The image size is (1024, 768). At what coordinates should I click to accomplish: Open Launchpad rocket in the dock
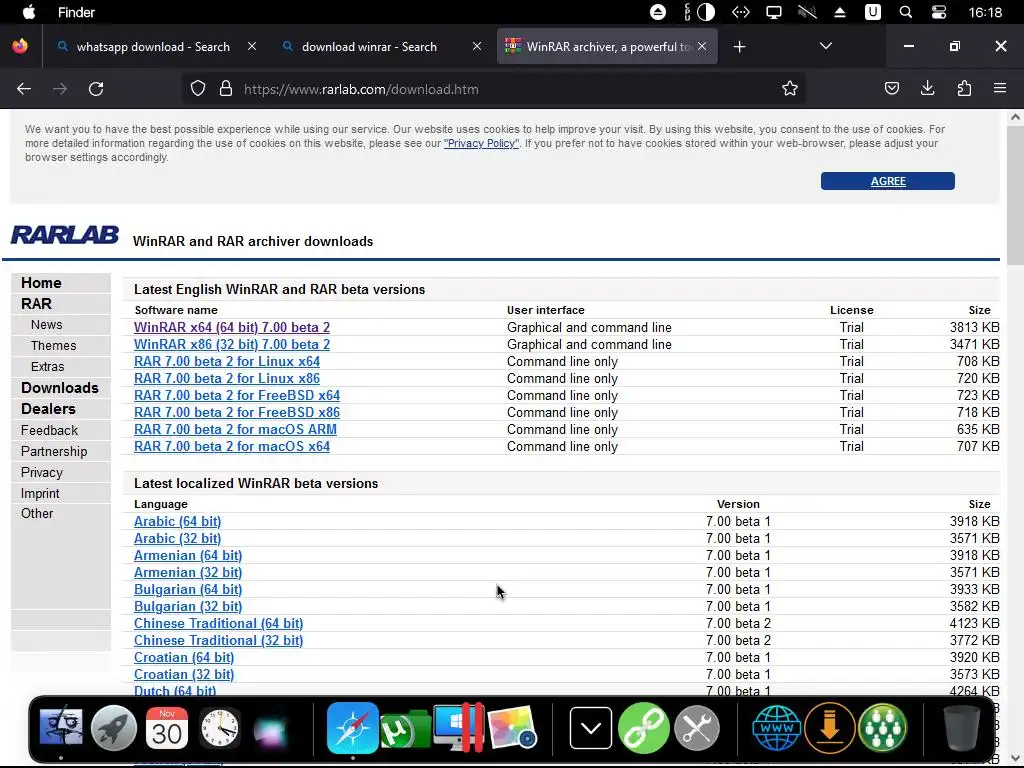[x=114, y=728]
